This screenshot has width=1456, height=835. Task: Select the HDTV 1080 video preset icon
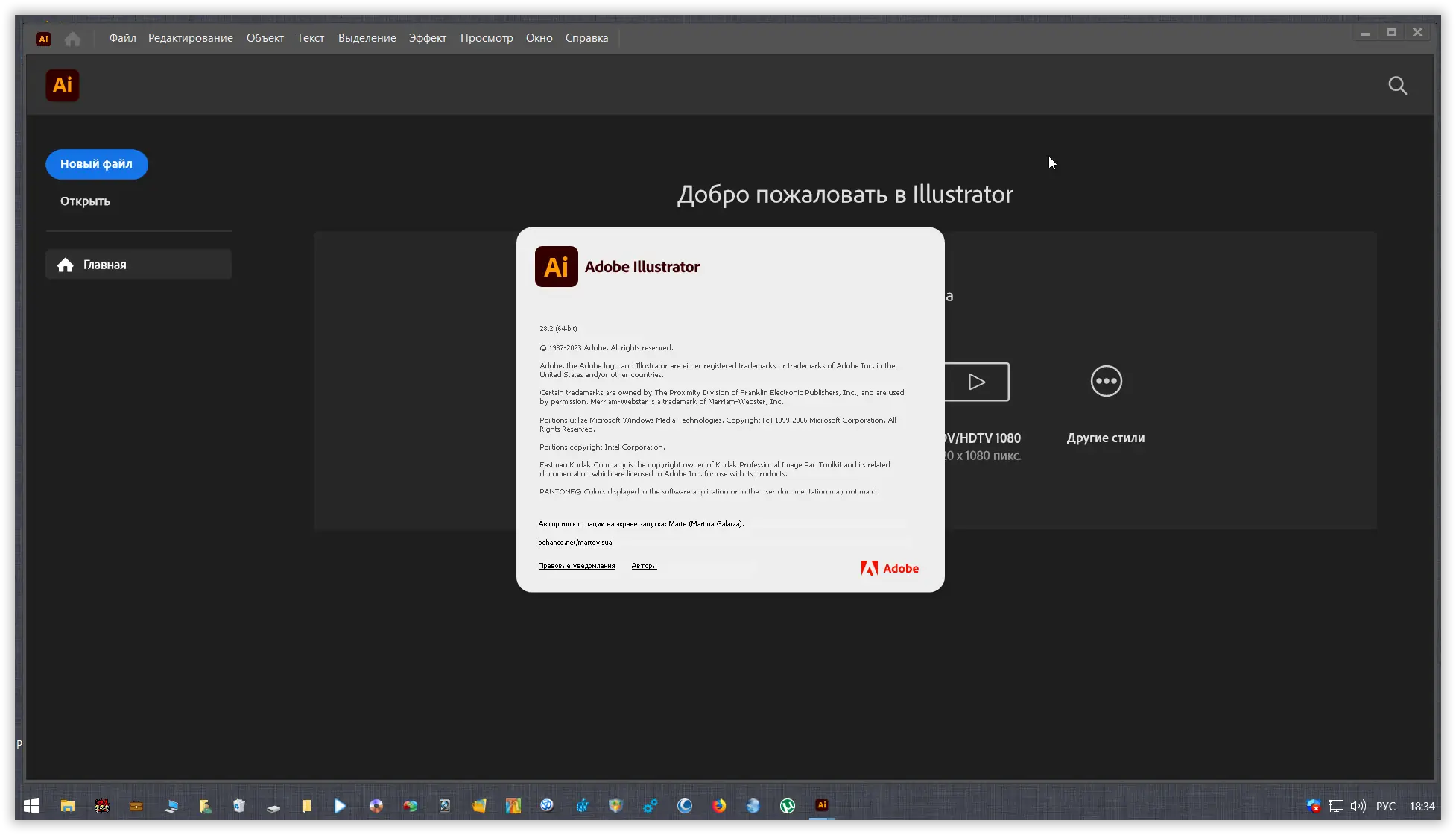977,382
